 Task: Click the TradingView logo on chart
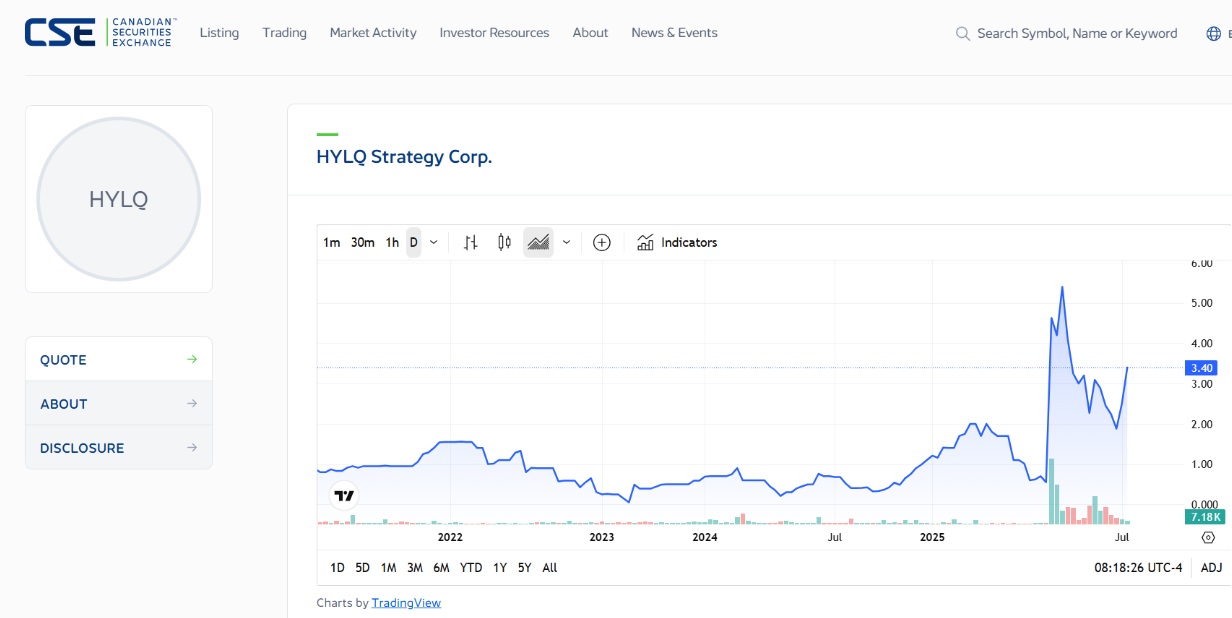click(343, 495)
